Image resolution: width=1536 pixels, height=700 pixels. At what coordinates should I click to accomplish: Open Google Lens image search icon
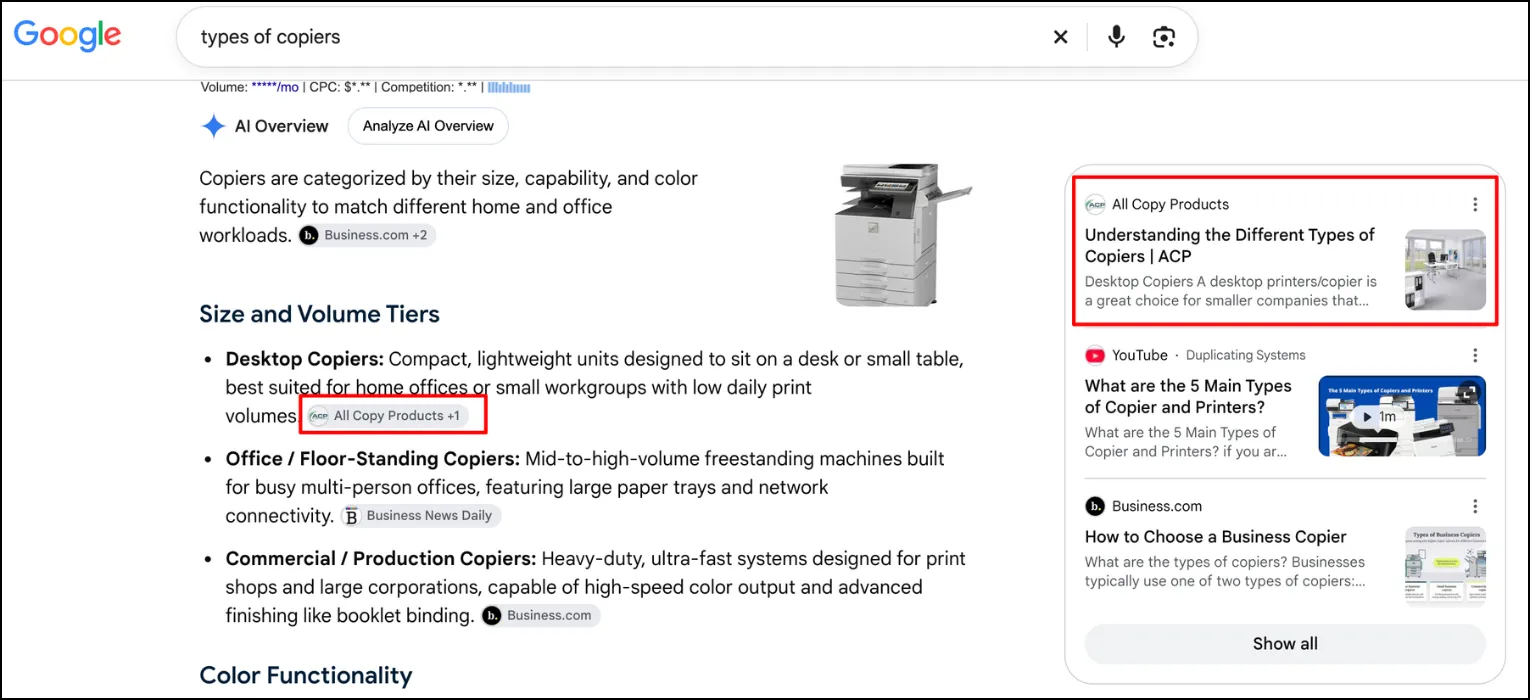pyautogui.click(x=1163, y=37)
